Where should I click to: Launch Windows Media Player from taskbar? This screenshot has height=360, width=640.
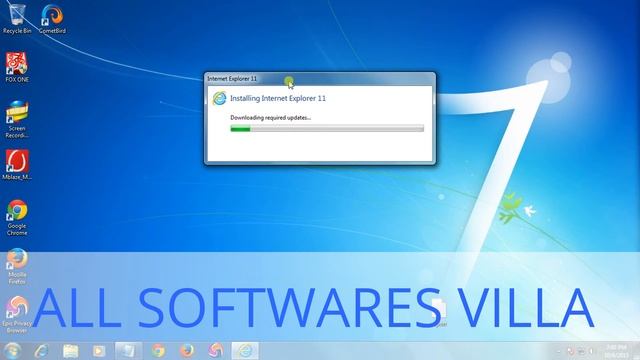[99, 351]
